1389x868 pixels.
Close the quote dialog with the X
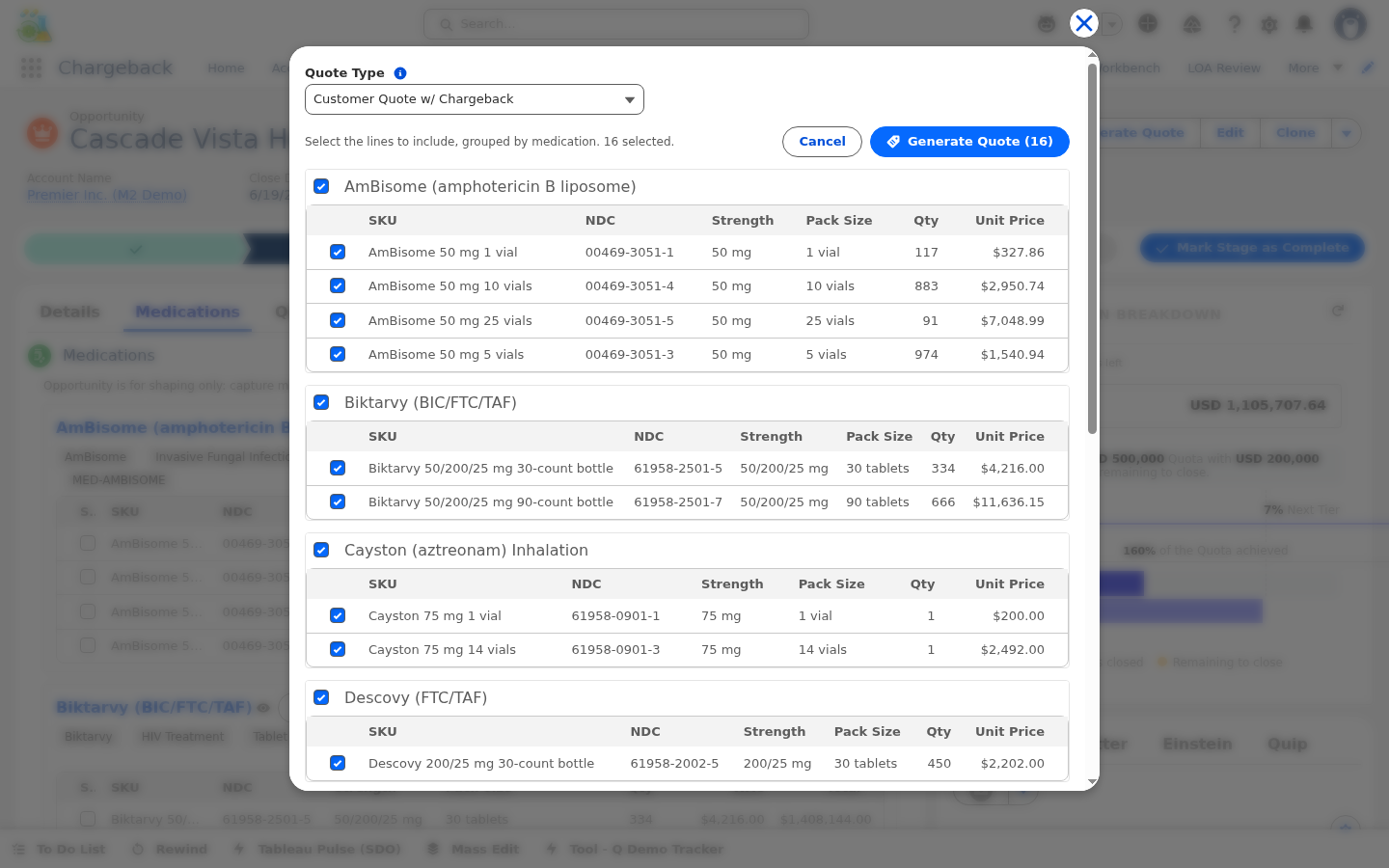(x=1084, y=23)
